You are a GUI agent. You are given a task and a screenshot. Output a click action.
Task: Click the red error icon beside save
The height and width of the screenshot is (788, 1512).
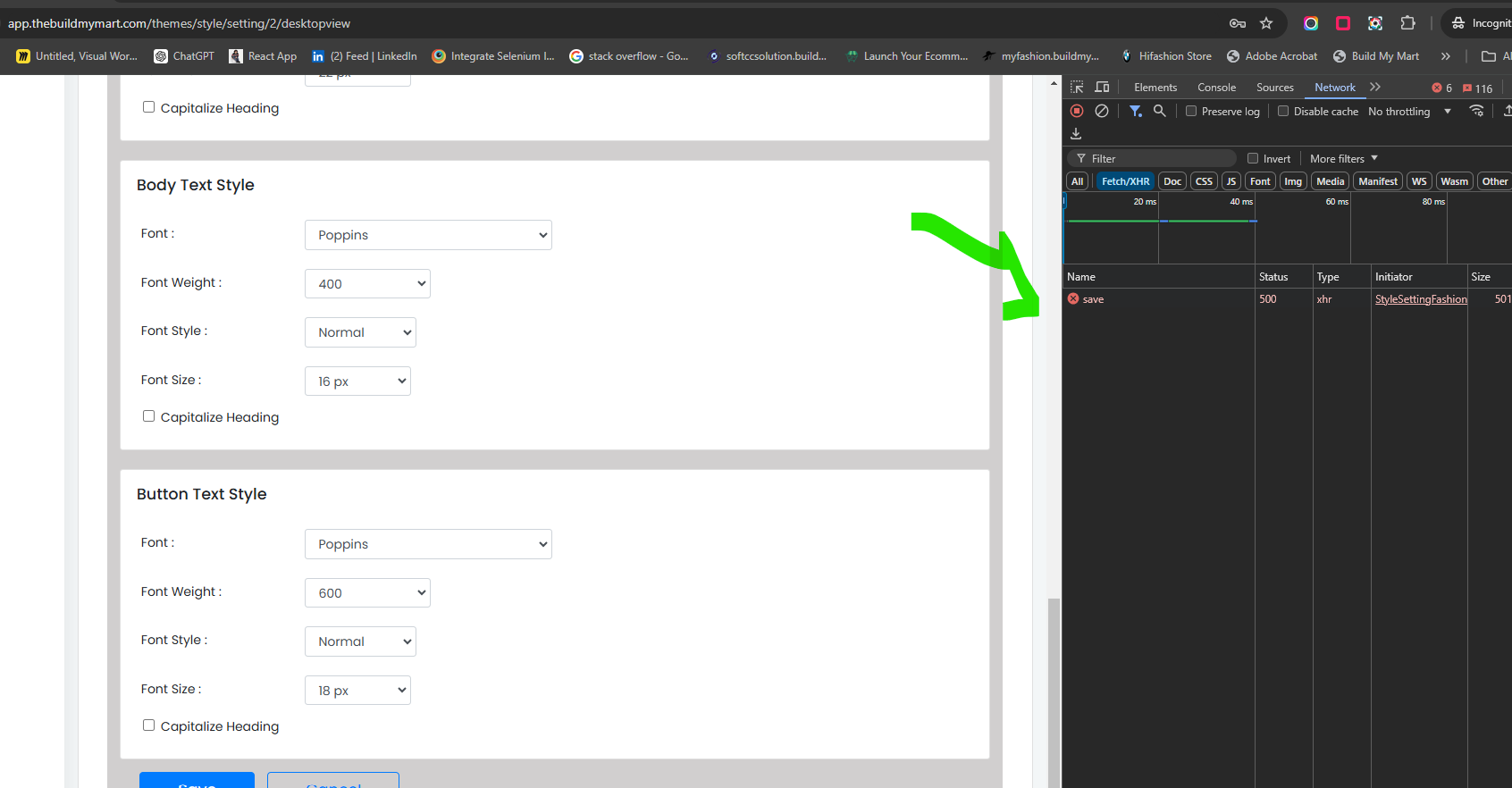pos(1073,299)
